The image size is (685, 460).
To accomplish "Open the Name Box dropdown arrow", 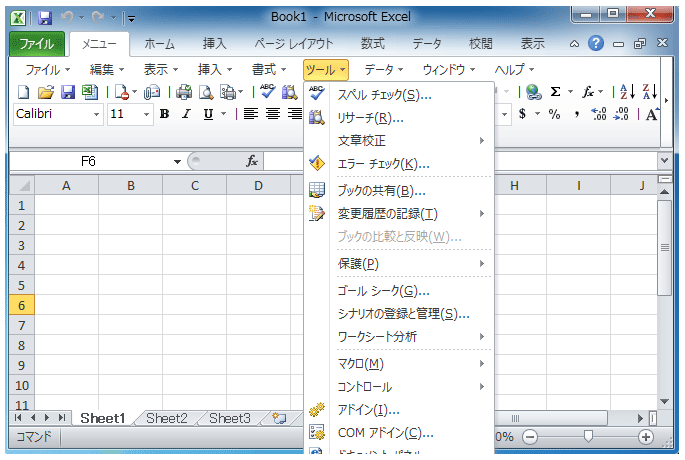I will click(x=177, y=162).
